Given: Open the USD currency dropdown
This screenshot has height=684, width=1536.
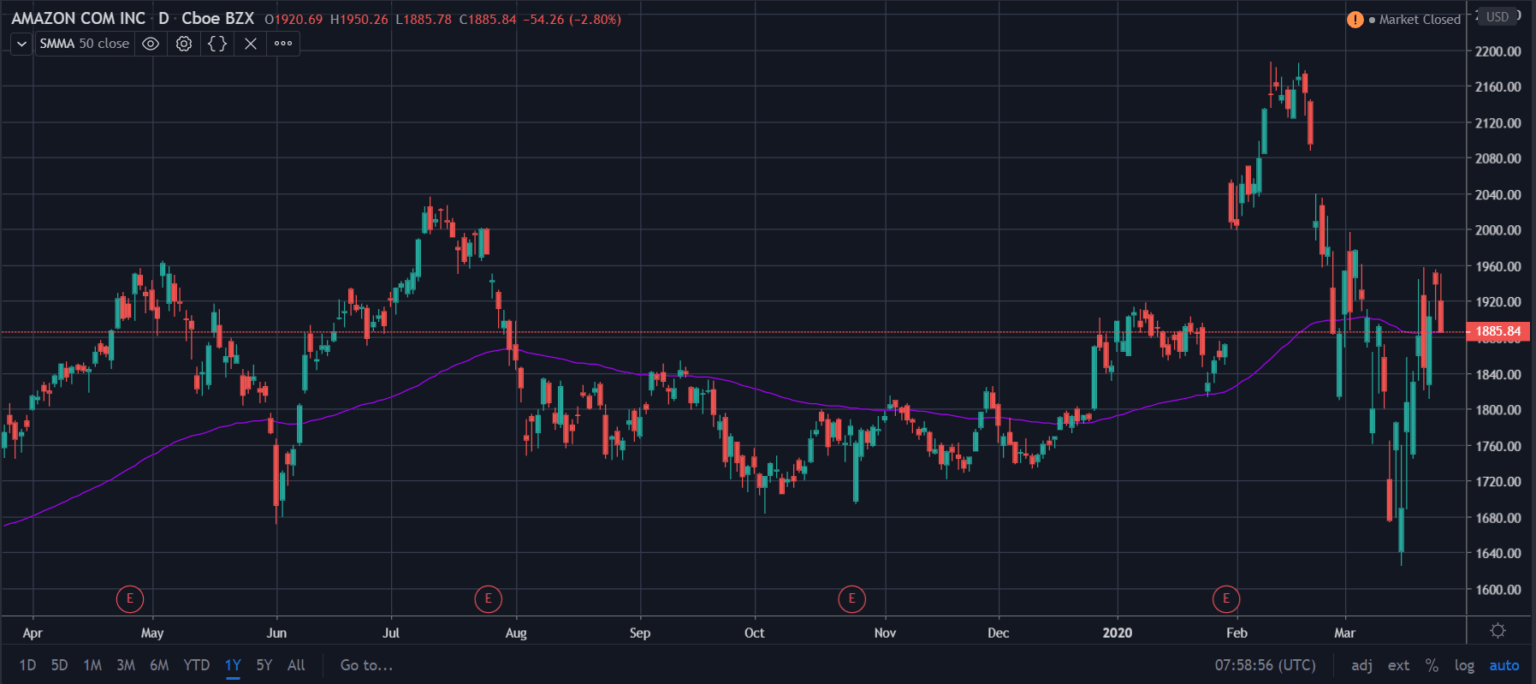Looking at the screenshot, I should click(x=1497, y=16).
